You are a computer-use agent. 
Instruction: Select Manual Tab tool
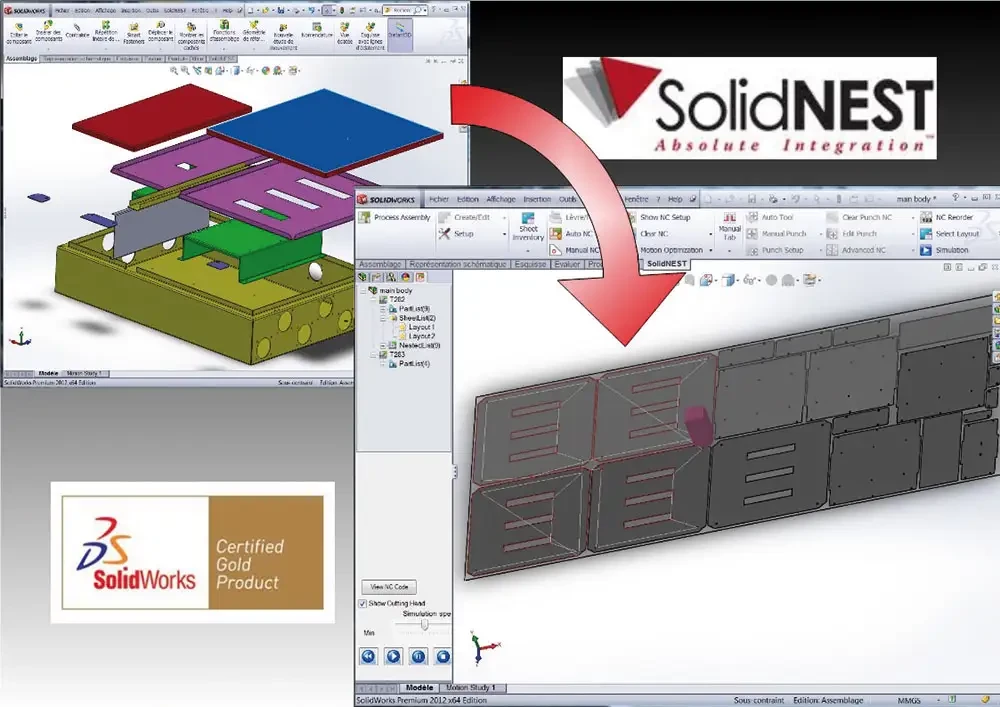pos(730,226)
